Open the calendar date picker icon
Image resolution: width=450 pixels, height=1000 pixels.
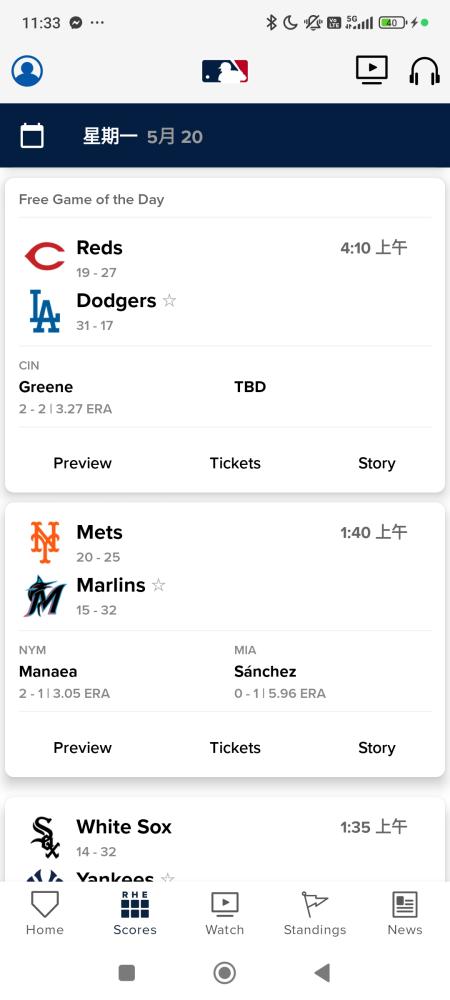(x=32, y=136)
